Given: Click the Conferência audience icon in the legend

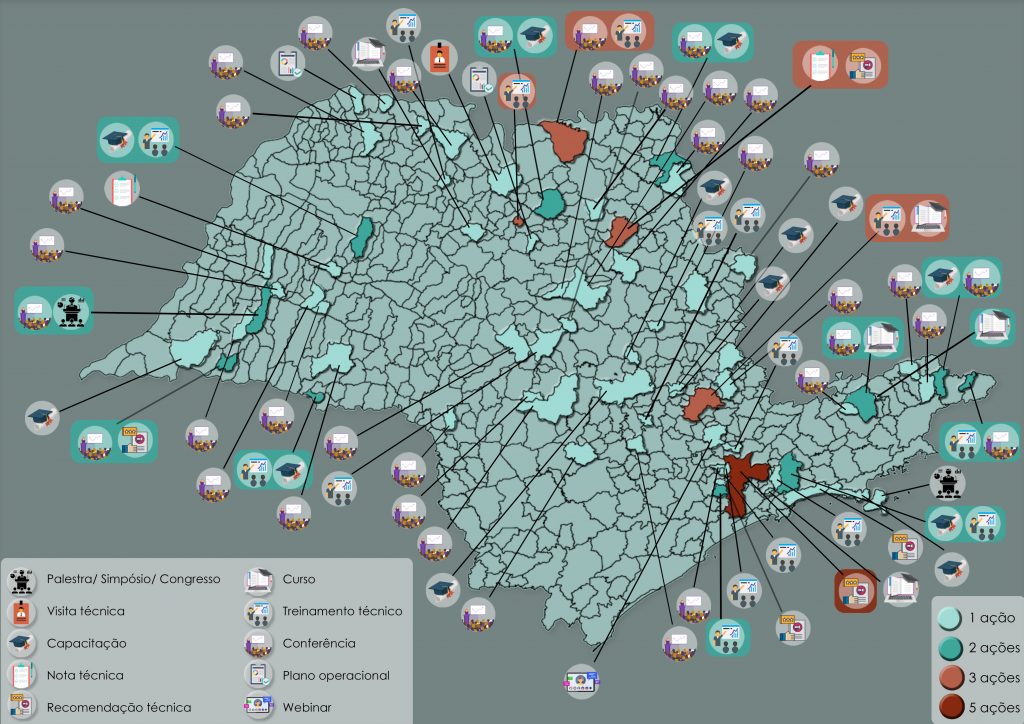Looking at the screenshot, I should click(258, 644).
